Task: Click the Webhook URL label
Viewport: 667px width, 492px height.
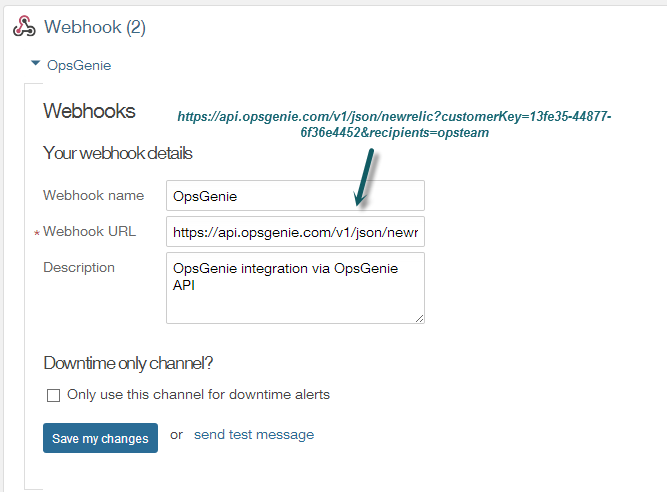Action: tap(89, 231)
